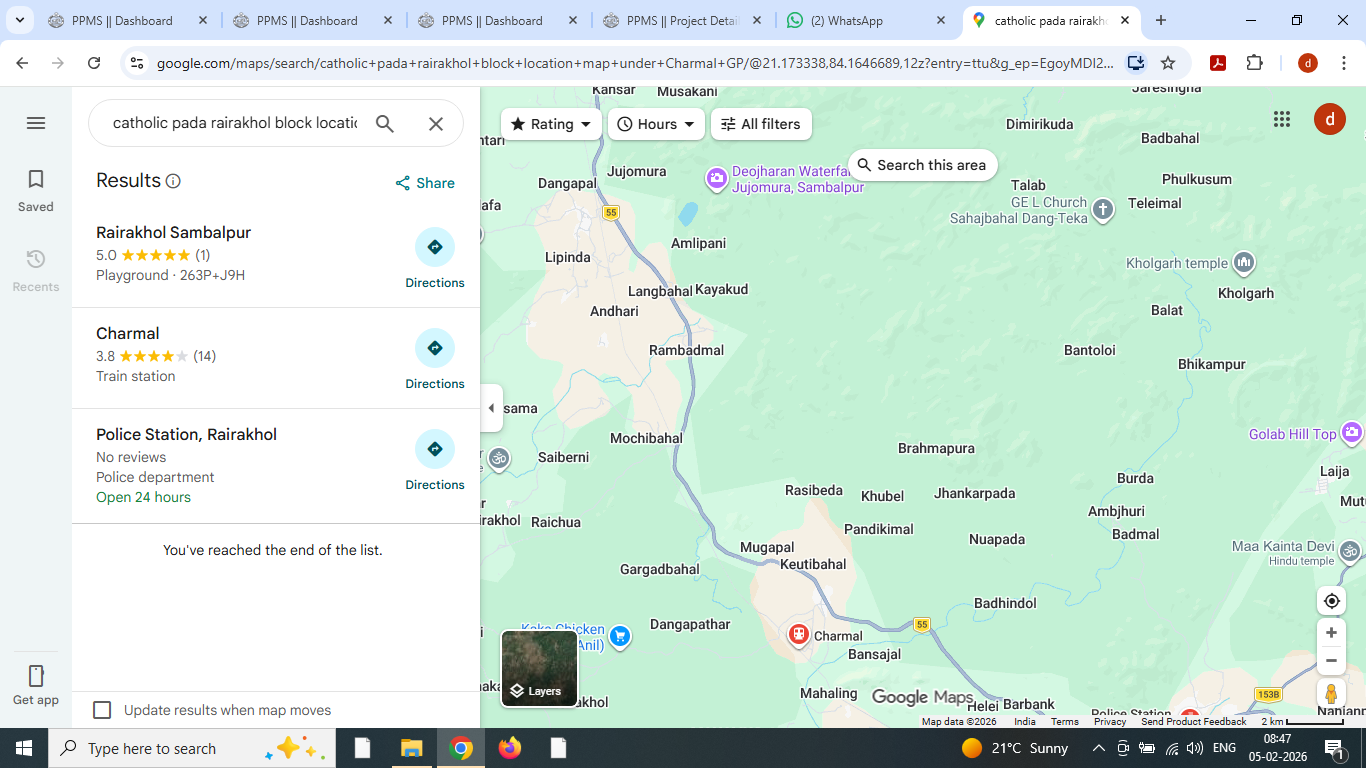Switch map view using Layers thumbnail

(539, 668)
